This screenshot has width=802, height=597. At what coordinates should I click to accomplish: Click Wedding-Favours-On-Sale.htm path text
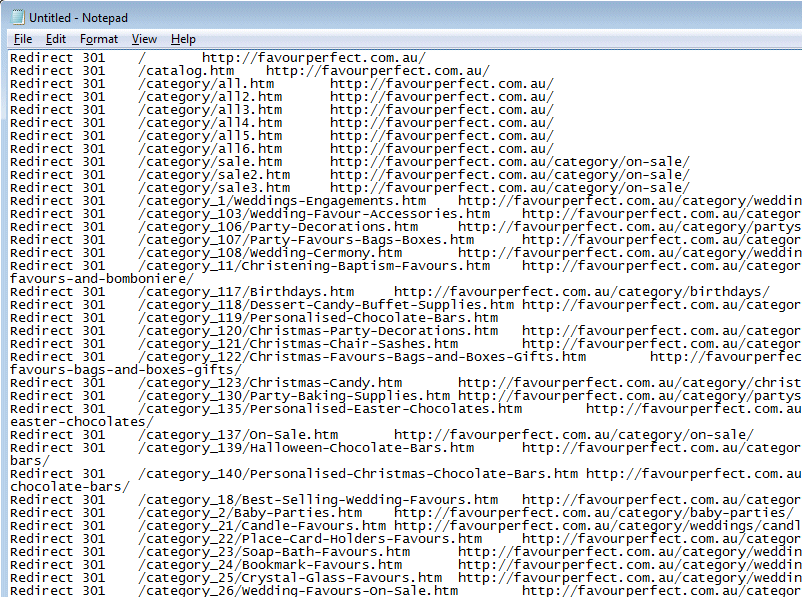[x=350, y=591]
